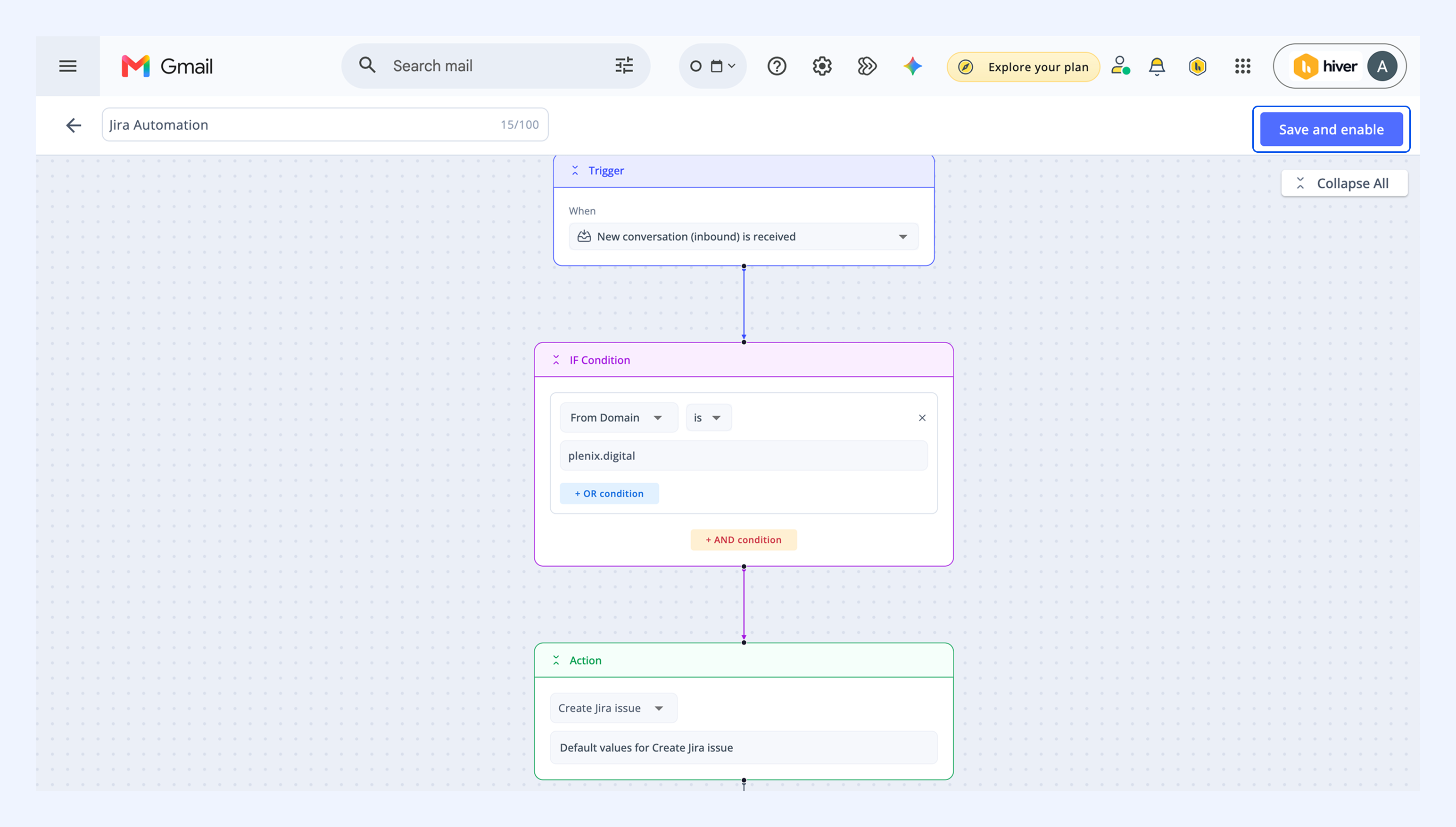
Task: Open Gmail help question mark
Action: 776,66
